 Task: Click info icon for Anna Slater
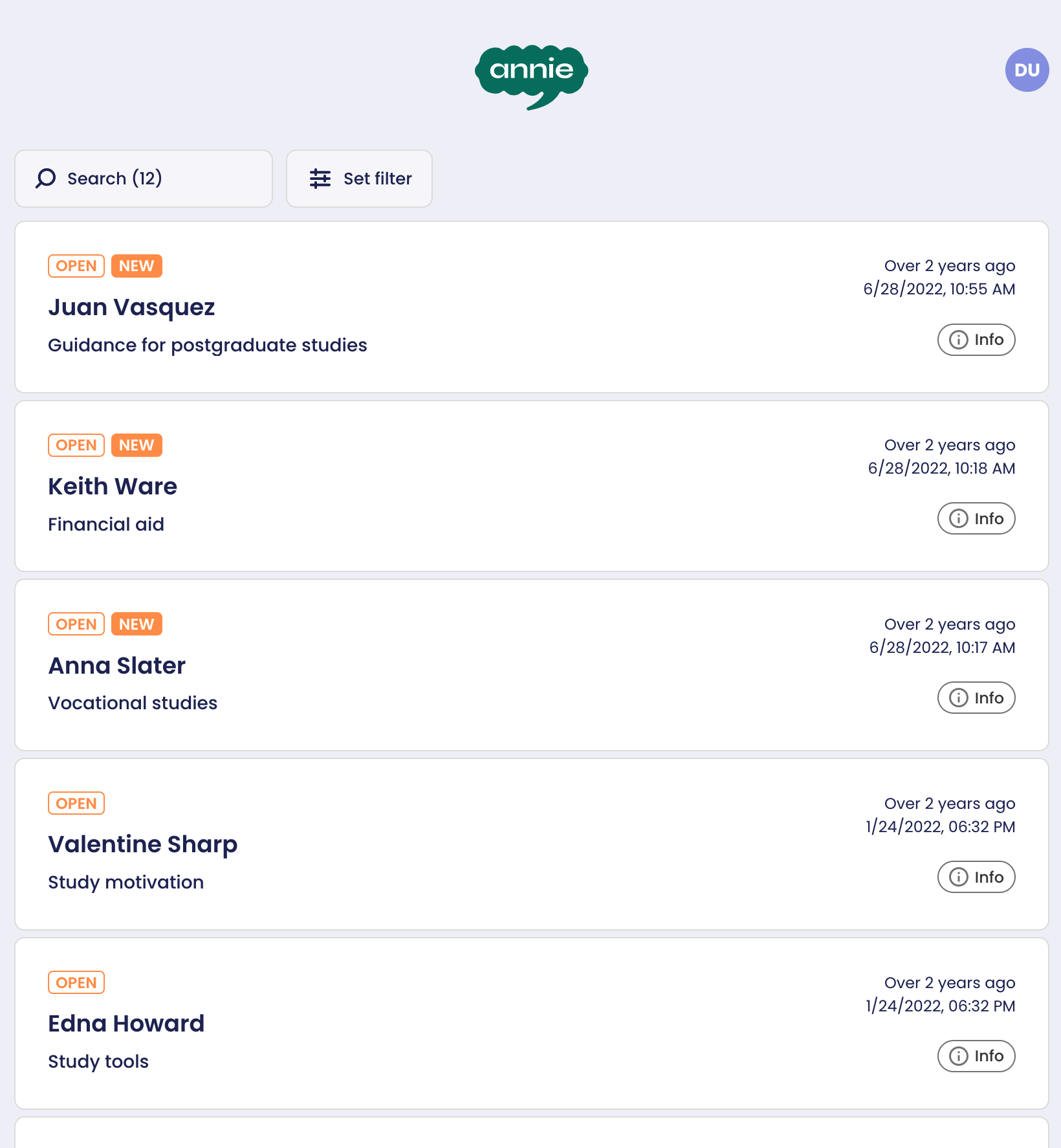pyautogui.click(x=958, y=698)
